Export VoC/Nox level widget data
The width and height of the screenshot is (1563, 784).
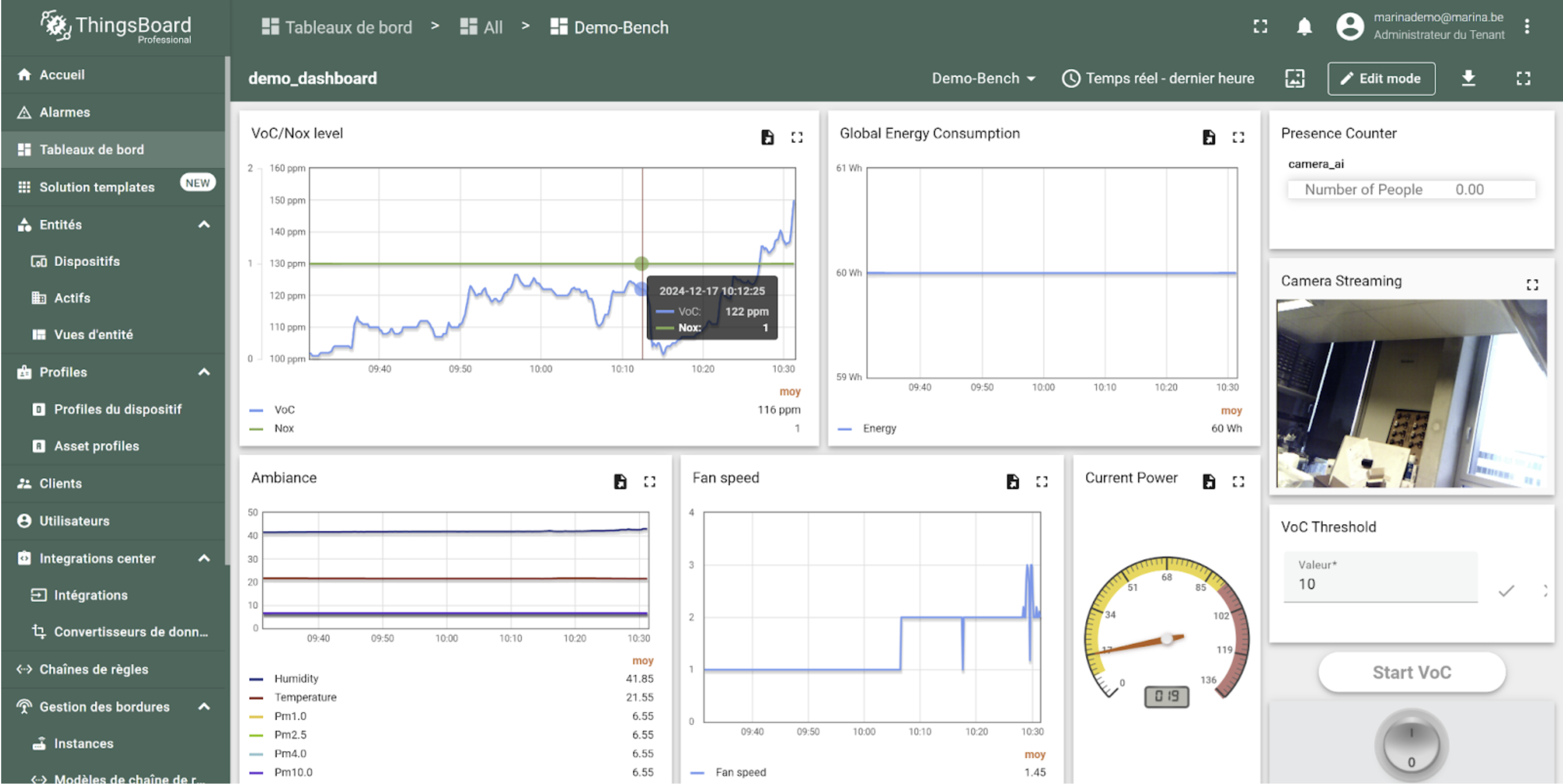(x=767, y=137)
